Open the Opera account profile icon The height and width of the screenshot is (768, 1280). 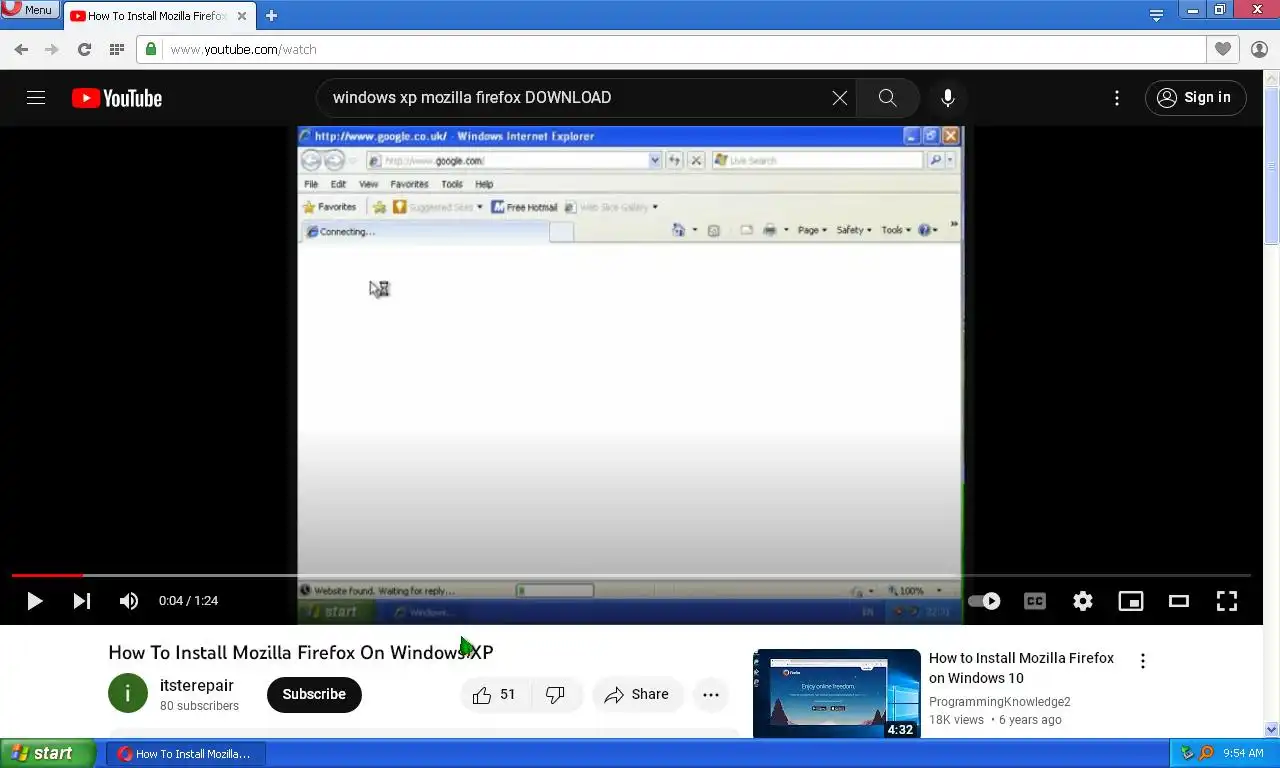click(x=1260, y=49)
